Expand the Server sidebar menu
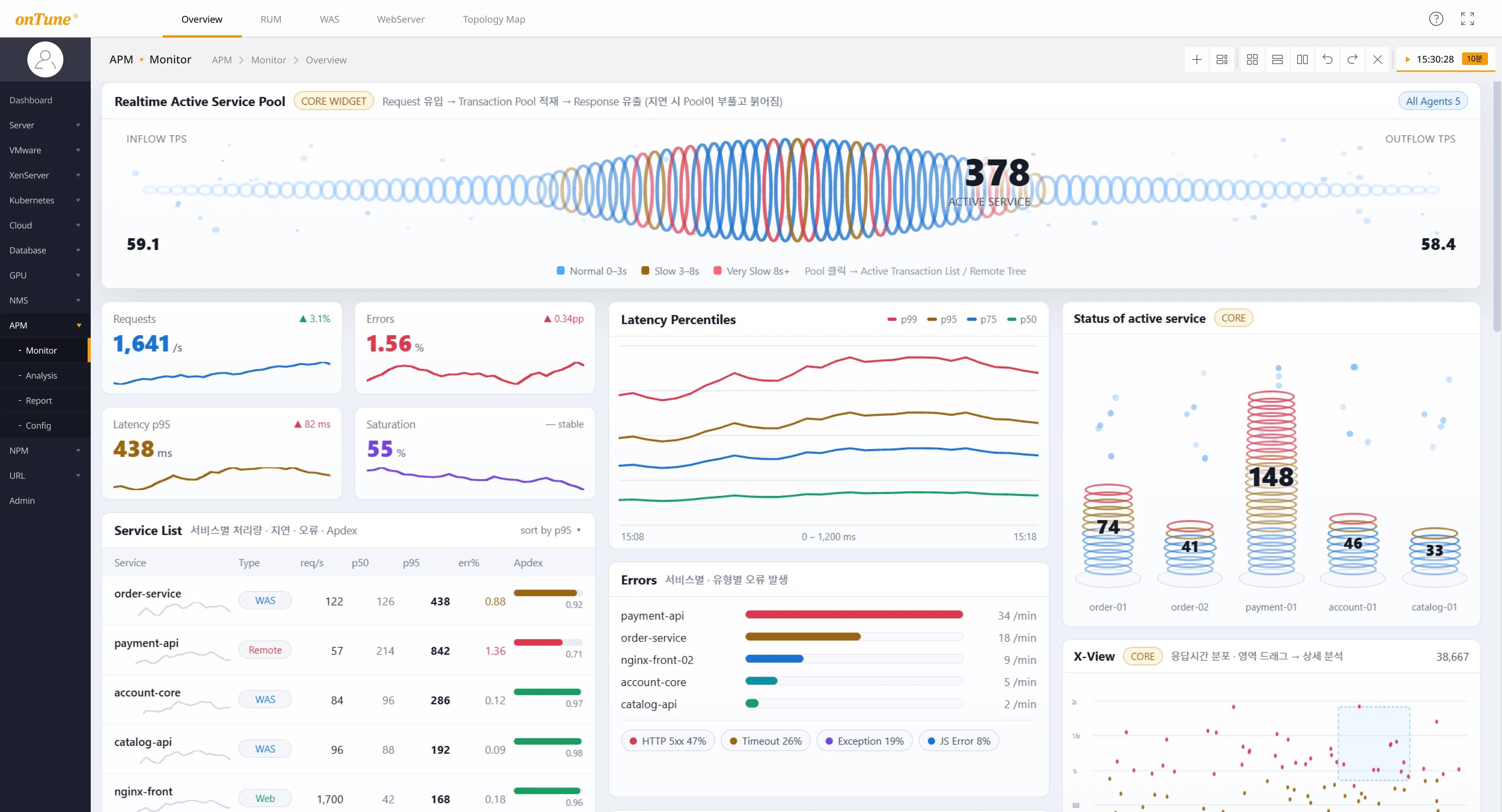Screen dimensions: 1502x812 pyautogui.click(x=45, y=125)
